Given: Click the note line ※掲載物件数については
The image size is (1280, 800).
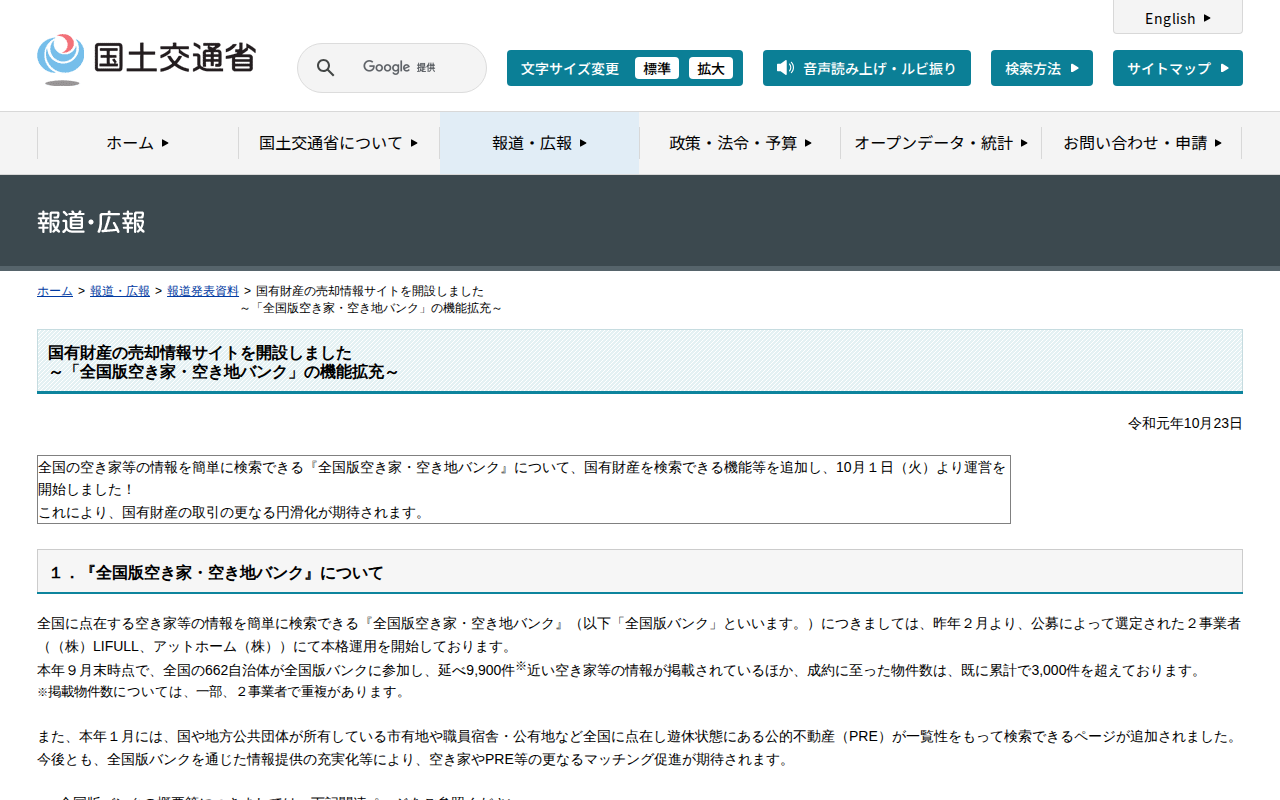Looking at the screenshot, I should coord(221,691).
